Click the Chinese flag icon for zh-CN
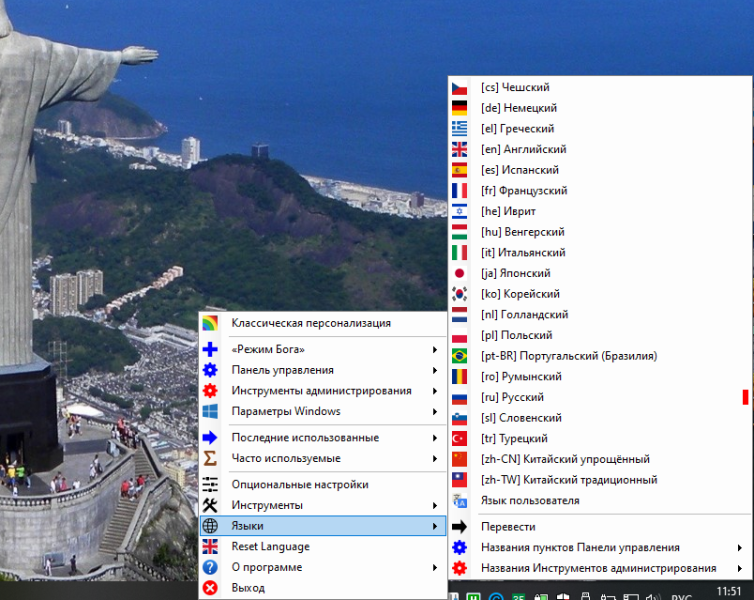754x600 pixels. pyautogui.click(x=459, y=460)
